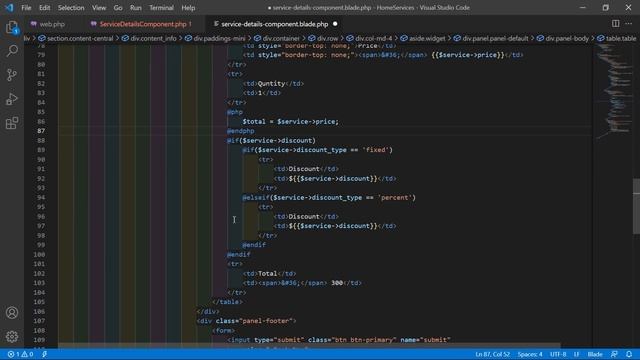Open breadcrumb div.panel.panel-default
This screenshot has width=640, height=360.
(x=496, y=38)
